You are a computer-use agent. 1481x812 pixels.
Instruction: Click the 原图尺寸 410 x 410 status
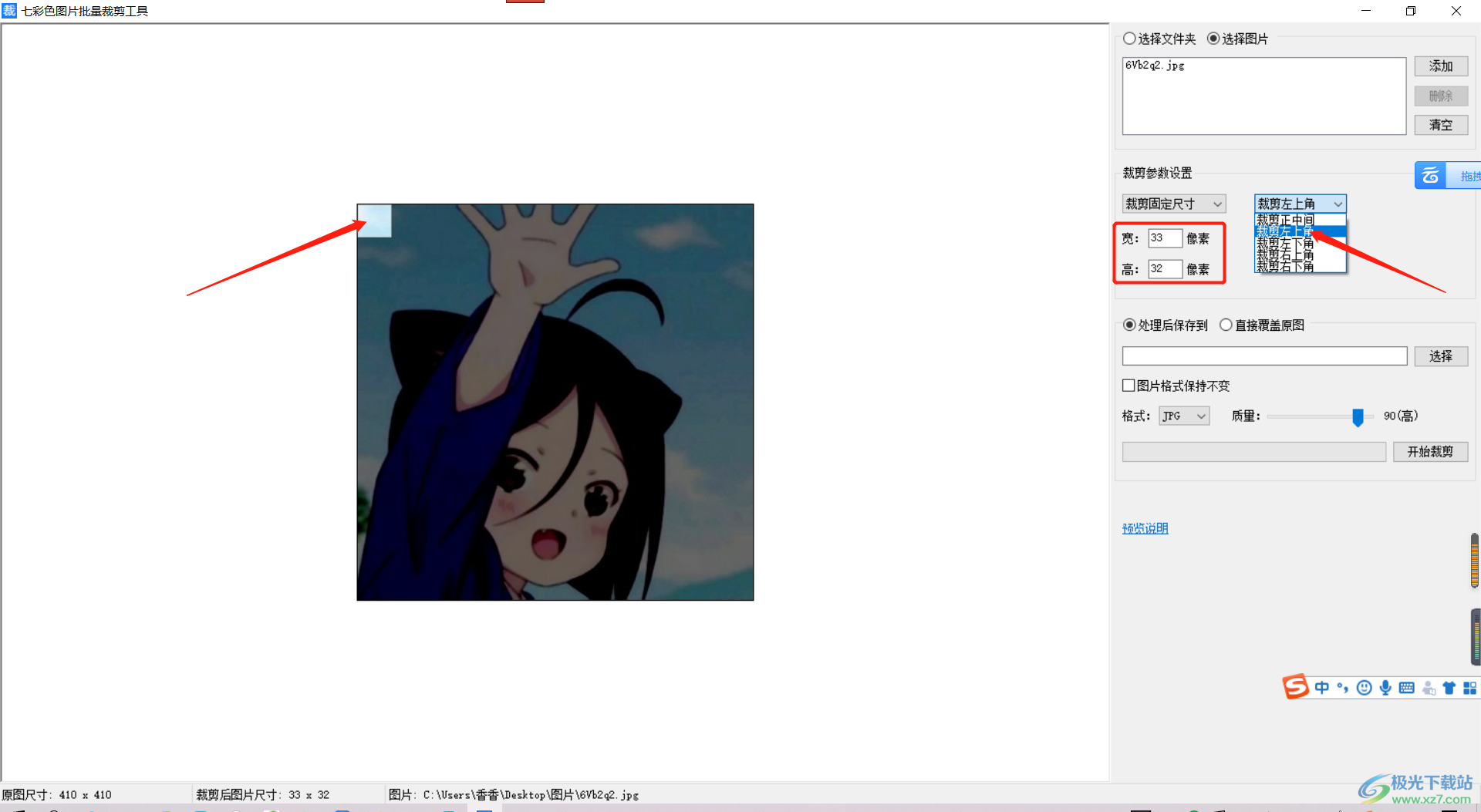56,795
